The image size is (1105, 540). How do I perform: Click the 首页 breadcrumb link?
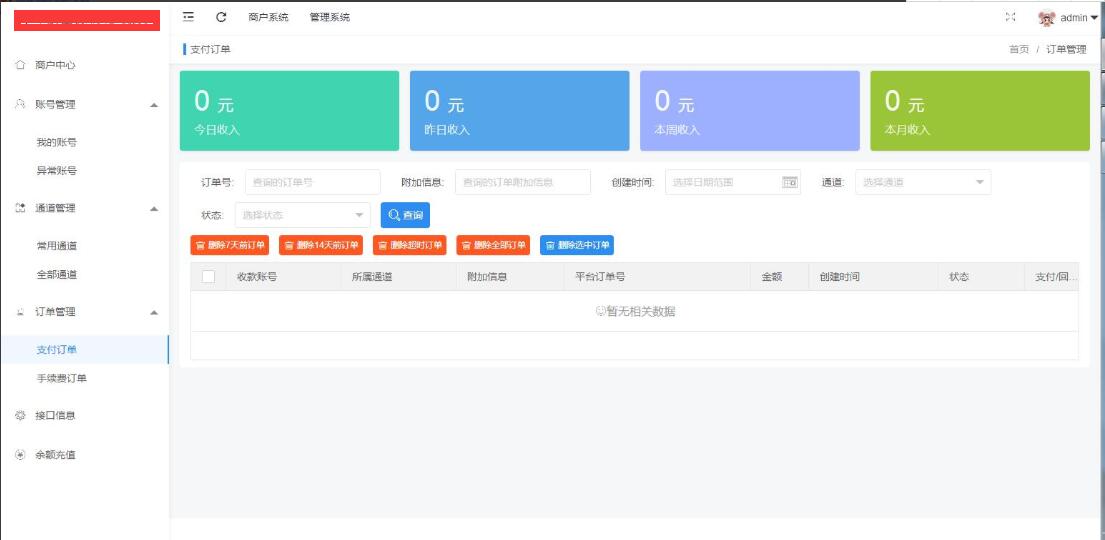(x=1019, y=49)
